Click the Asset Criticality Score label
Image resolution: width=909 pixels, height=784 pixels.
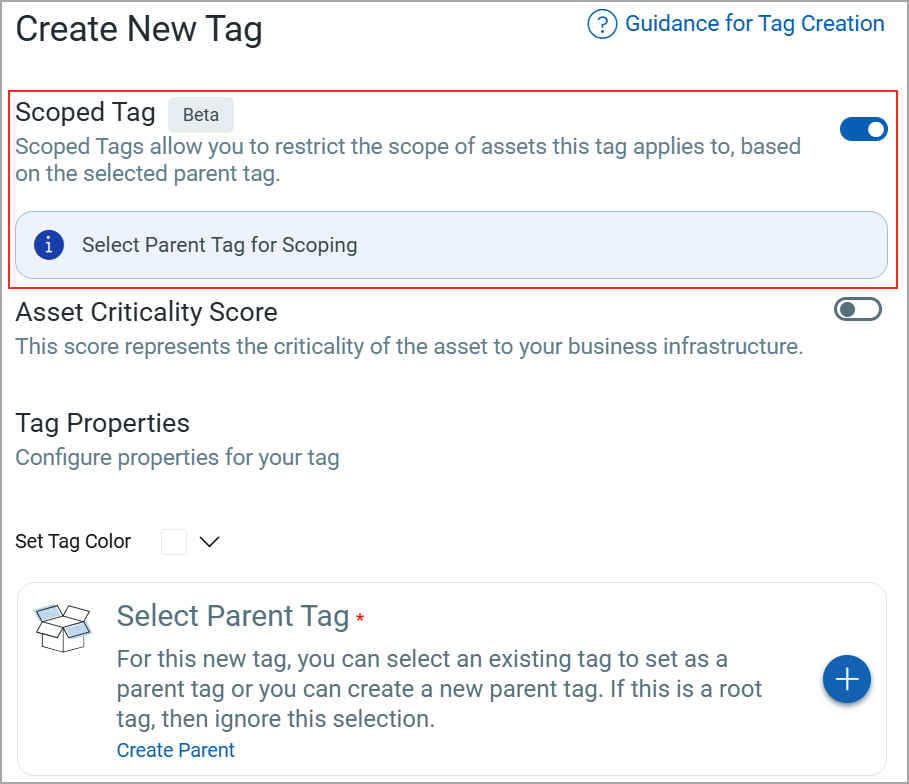click(146, 312)
